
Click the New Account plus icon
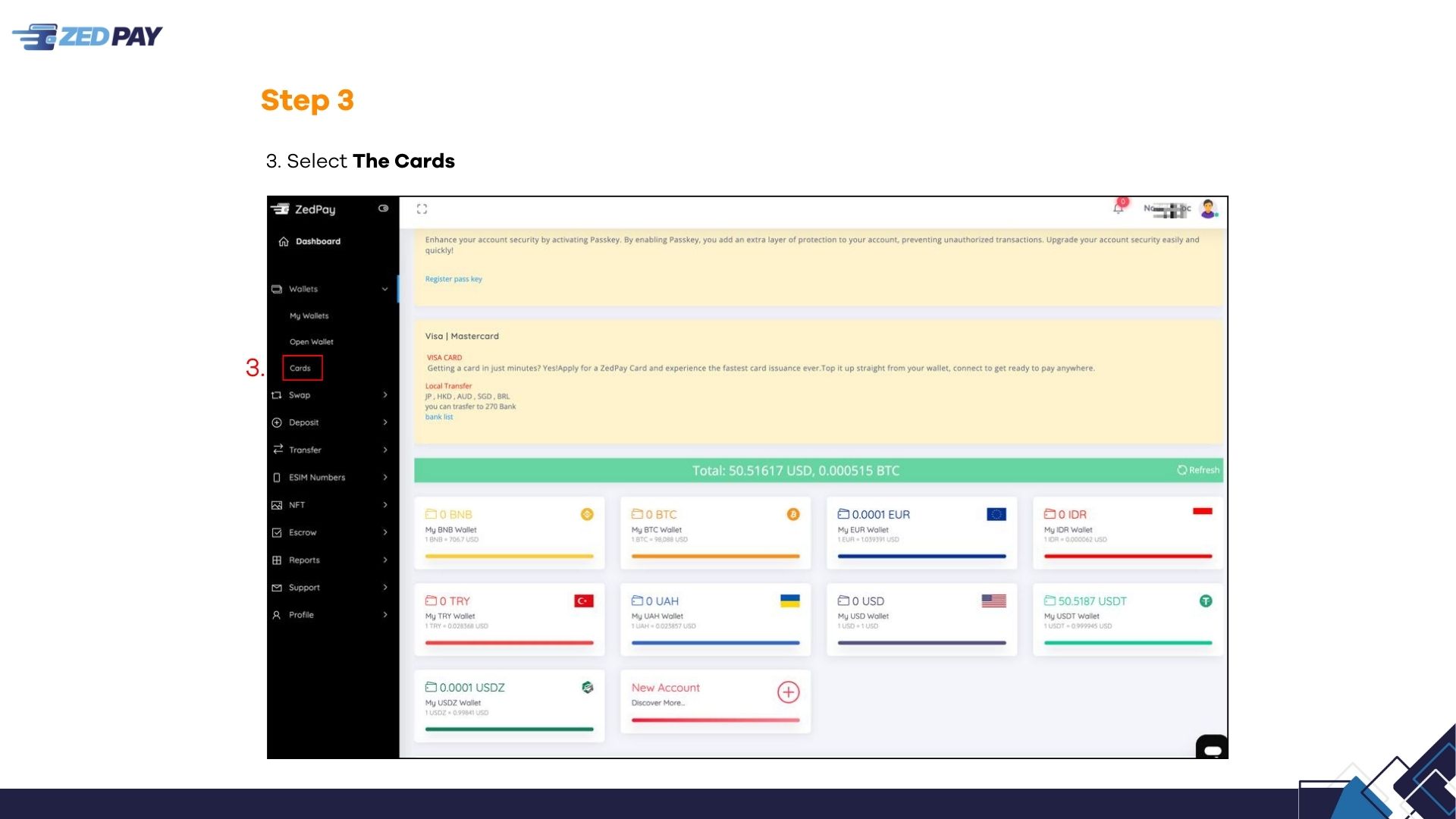click(x=789, y=692)
